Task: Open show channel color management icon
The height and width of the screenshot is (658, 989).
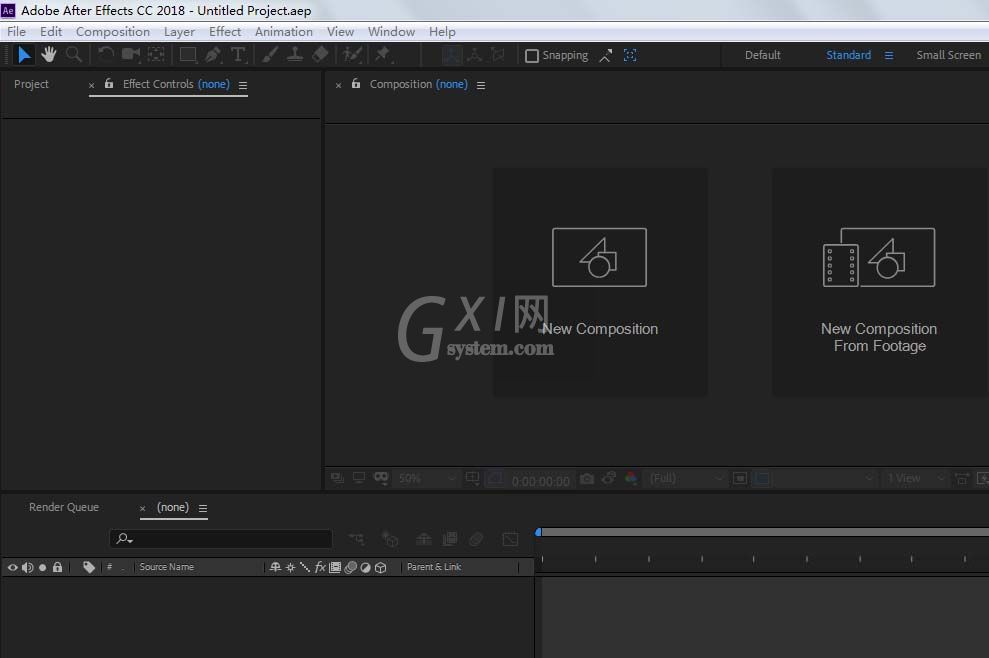Action: coord(631,478)
